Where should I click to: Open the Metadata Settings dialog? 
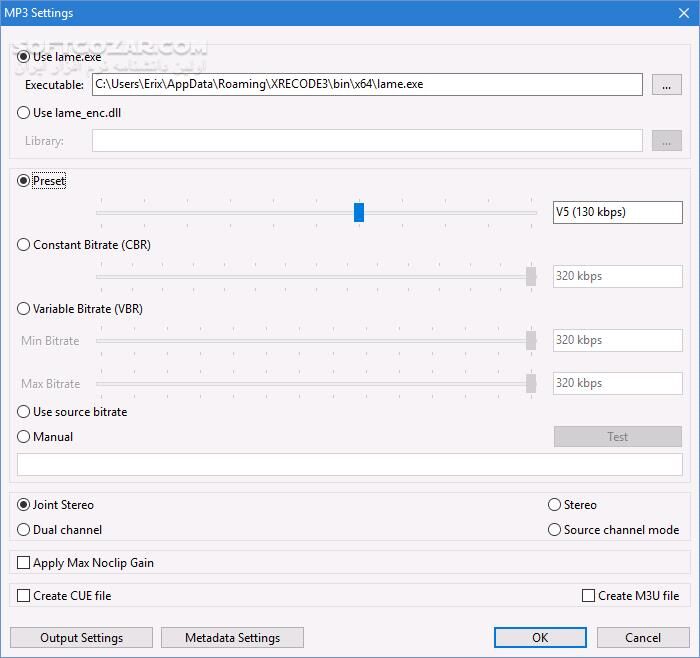(230, 637)
